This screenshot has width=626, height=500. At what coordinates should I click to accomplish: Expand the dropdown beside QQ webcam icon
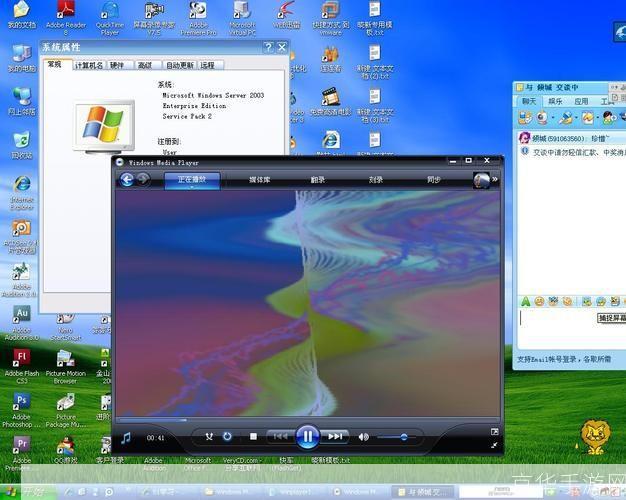[x=553, y=118]
